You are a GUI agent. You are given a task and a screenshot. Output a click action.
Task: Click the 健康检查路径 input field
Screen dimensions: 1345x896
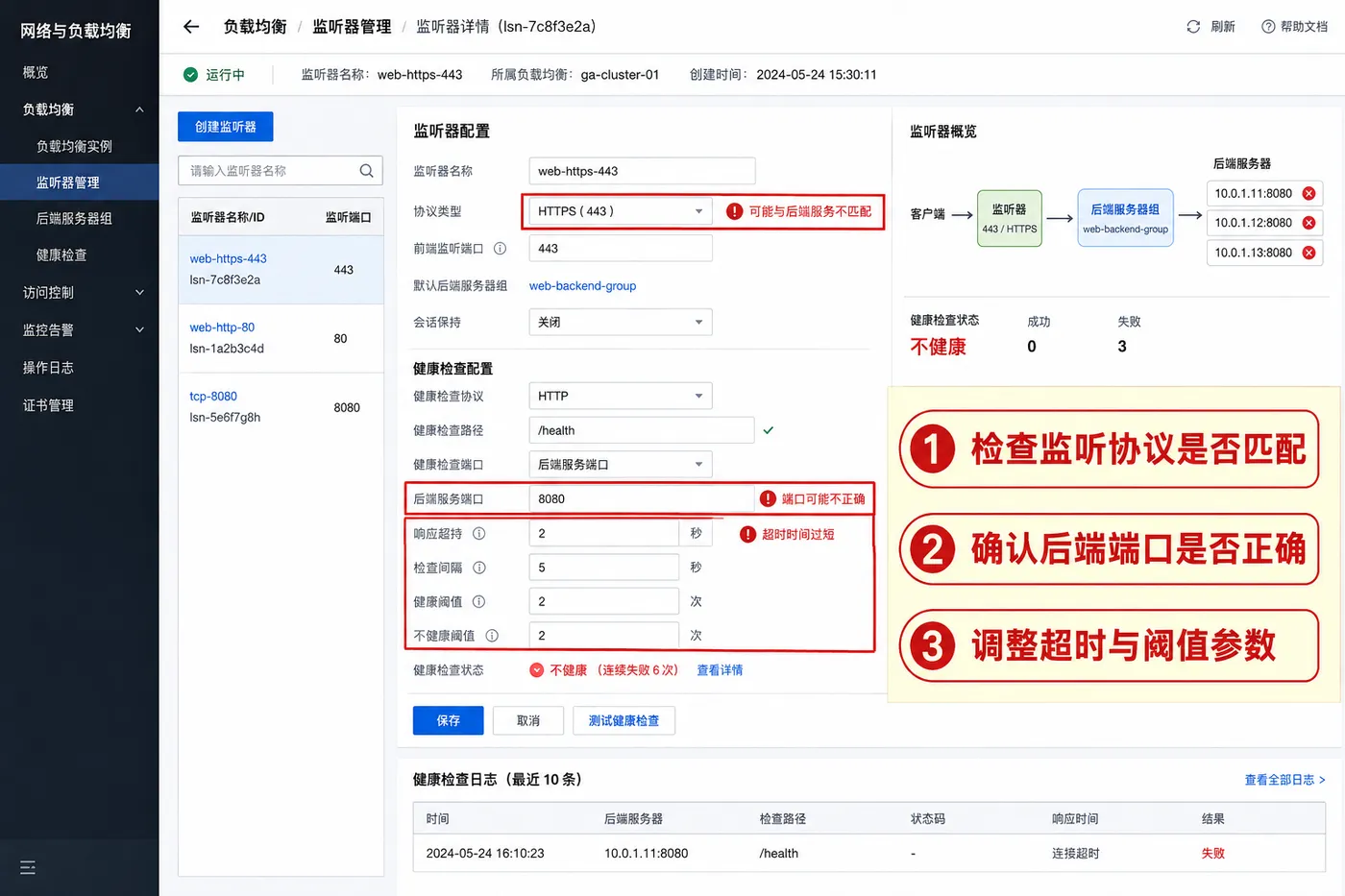click(x=642, y=430)
